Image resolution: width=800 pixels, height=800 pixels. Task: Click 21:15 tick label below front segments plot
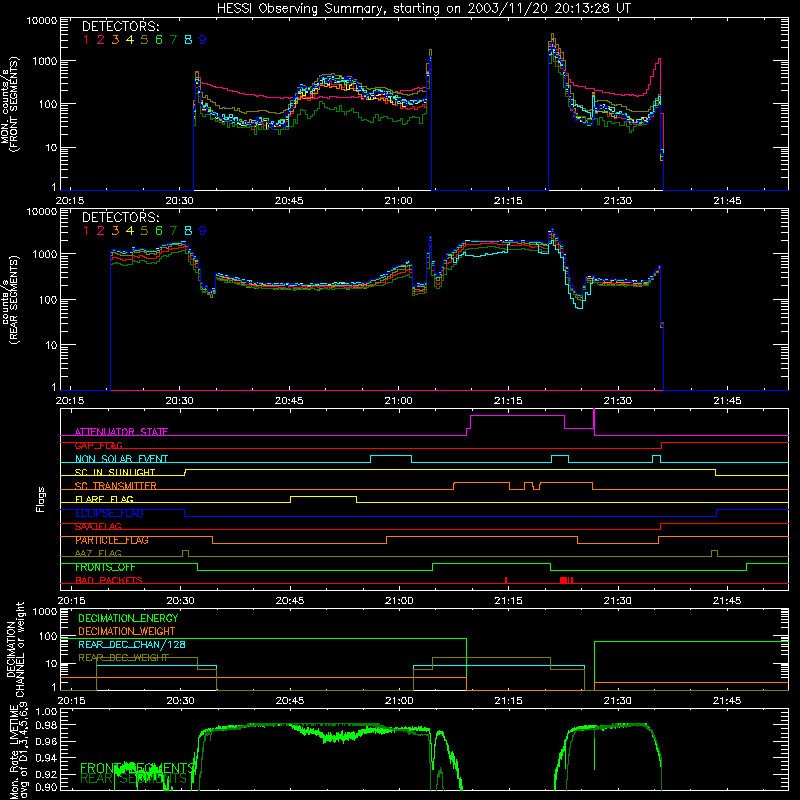tap(508, 201)
